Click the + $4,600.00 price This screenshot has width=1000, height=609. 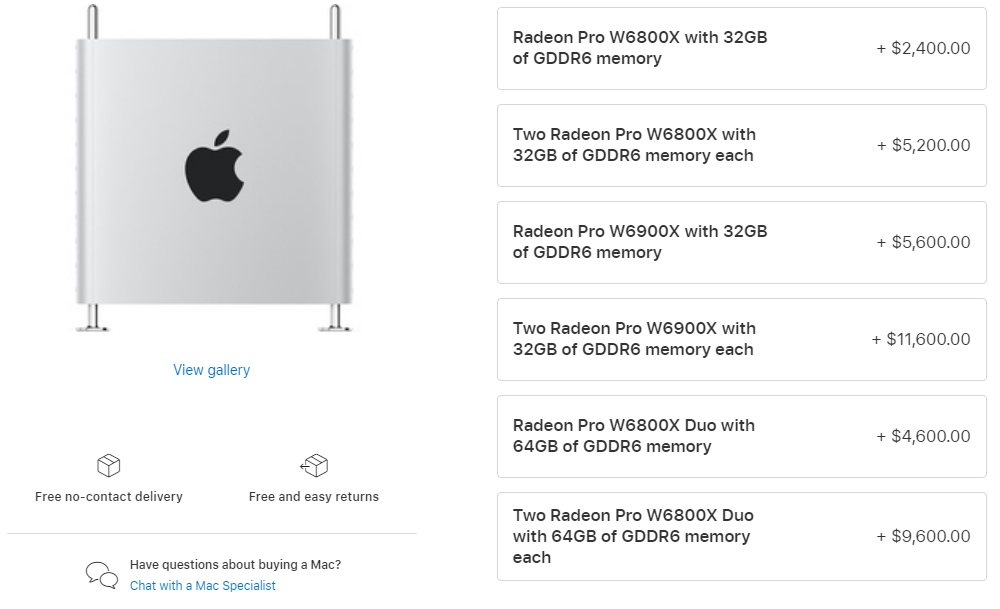[x=923, y=436]
